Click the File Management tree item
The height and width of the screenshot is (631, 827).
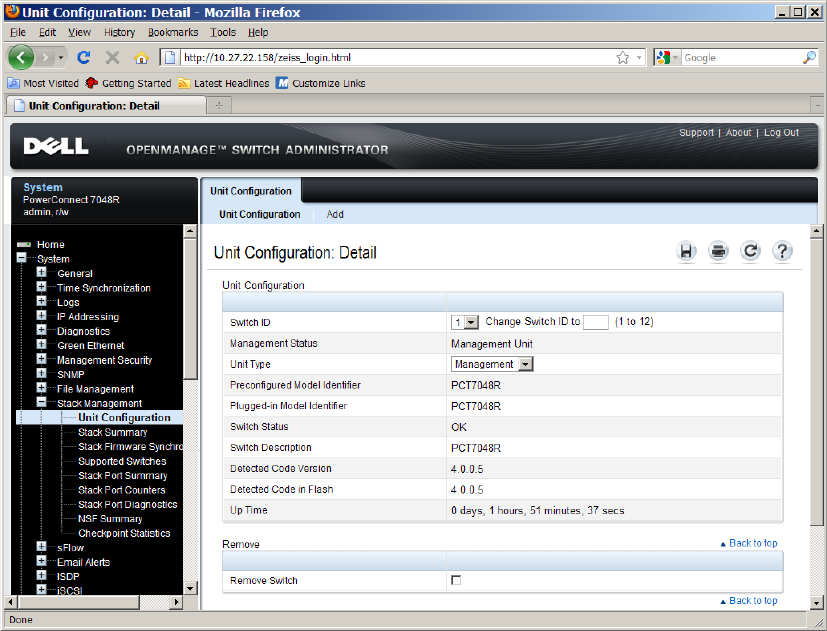tap(95, 389)
